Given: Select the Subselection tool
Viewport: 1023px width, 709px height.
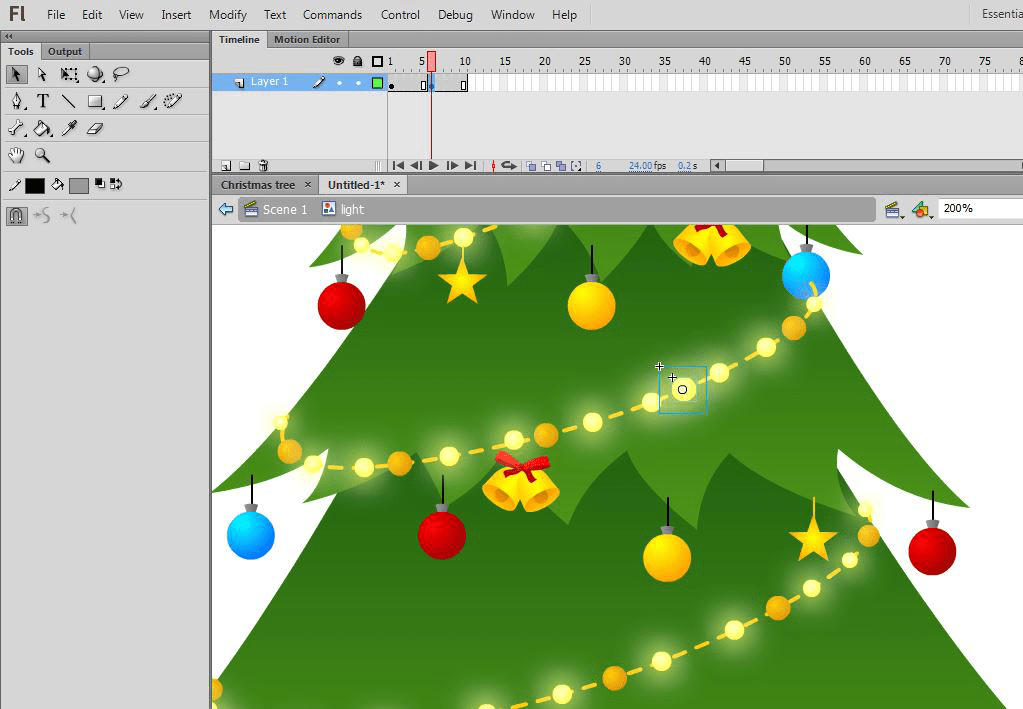Looking at the screenshot, I should (41, 74).
